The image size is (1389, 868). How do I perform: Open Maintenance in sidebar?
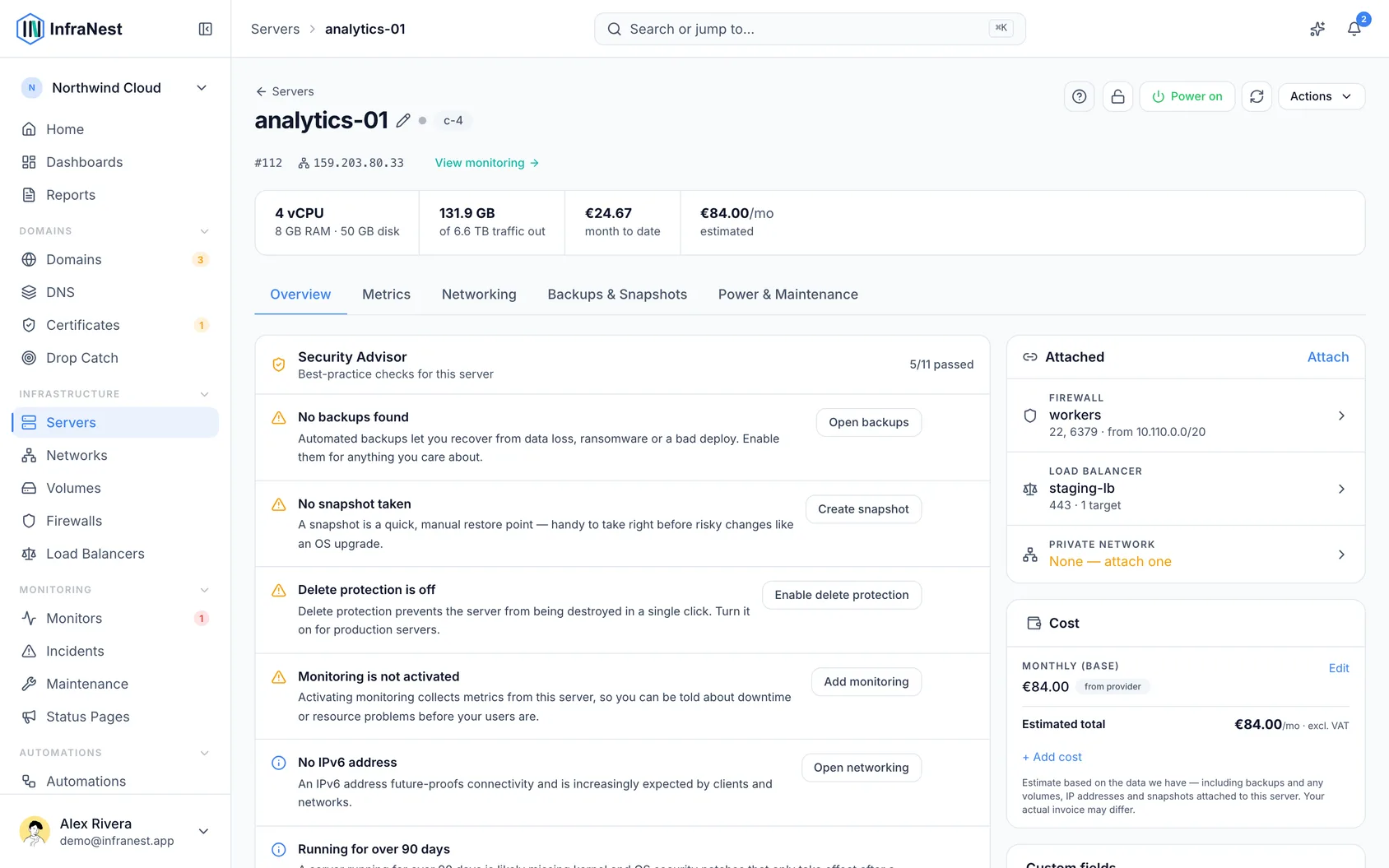115,684
